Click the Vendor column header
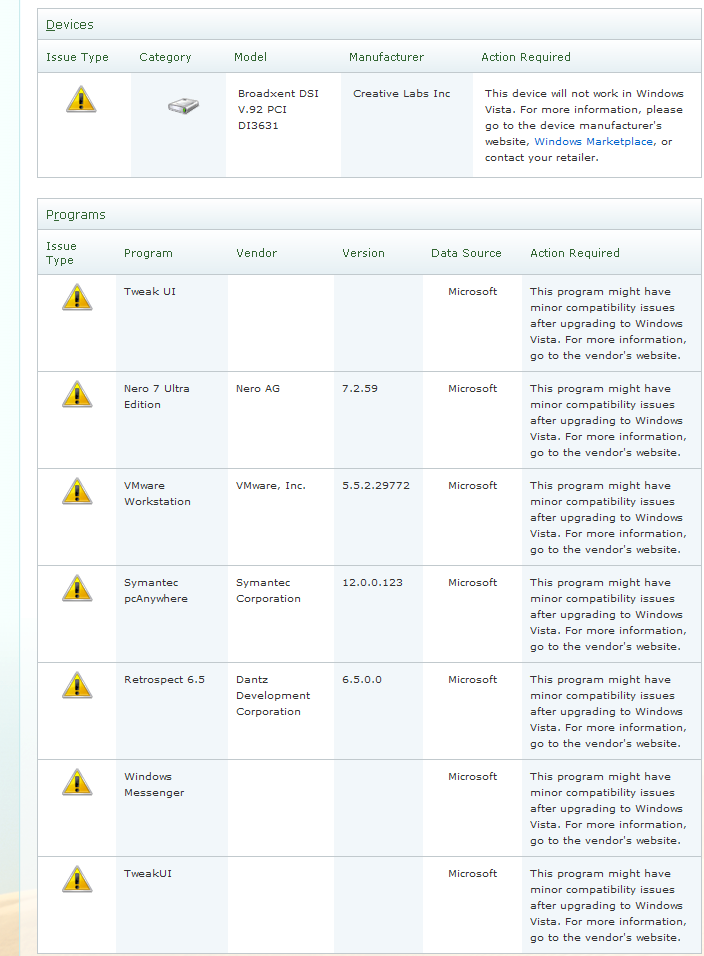The image size is (704, 956). tap(257, 253)
